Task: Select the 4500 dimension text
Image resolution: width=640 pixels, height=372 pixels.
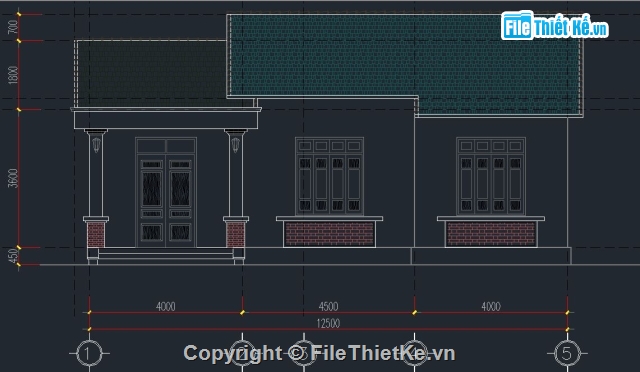Action: click(328, 306)
